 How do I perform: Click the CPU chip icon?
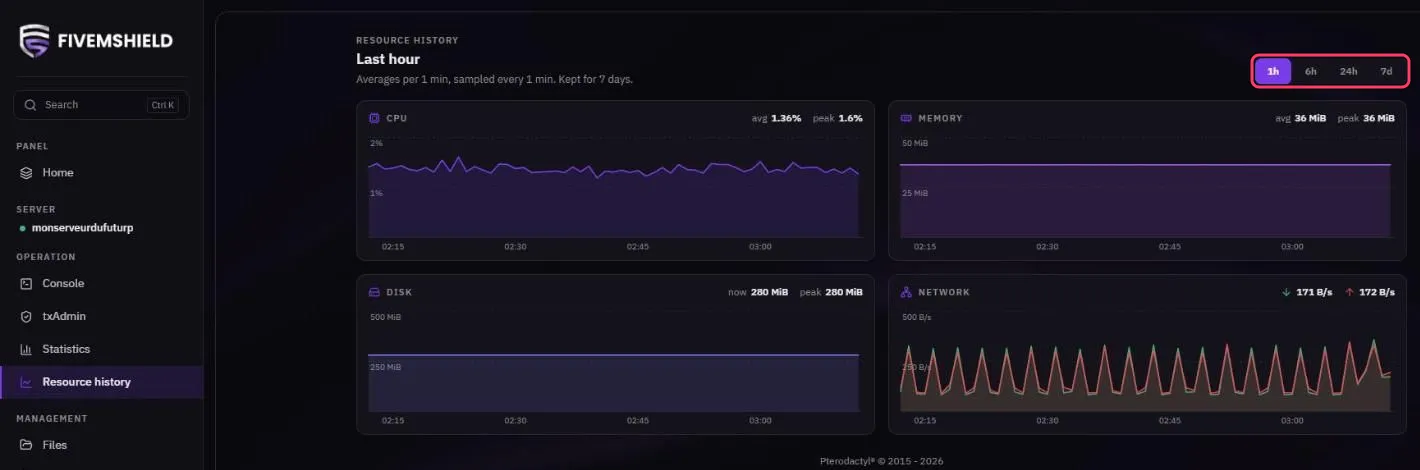click(374, 118)
